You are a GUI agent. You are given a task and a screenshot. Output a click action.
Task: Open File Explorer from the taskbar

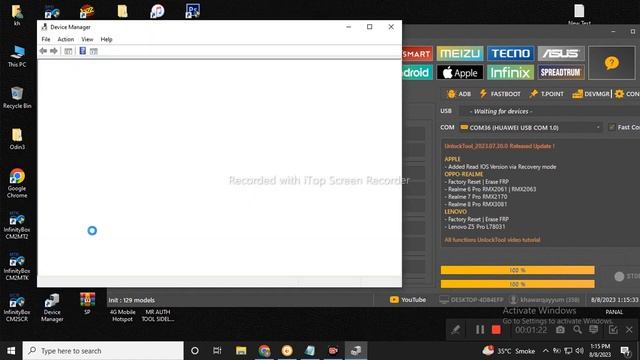pyautogui.click(x=241, y=351)
